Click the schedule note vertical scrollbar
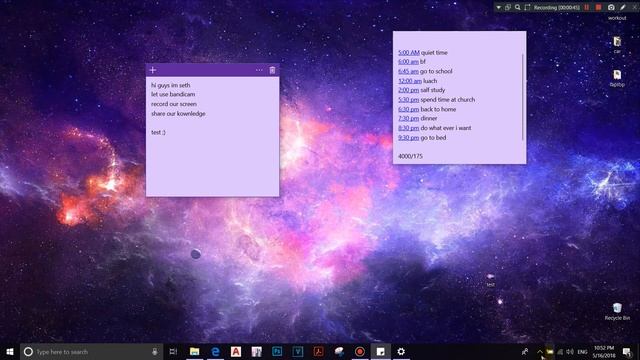The height and width of the screenshot is (360, 640). click(x=523, y=97)
